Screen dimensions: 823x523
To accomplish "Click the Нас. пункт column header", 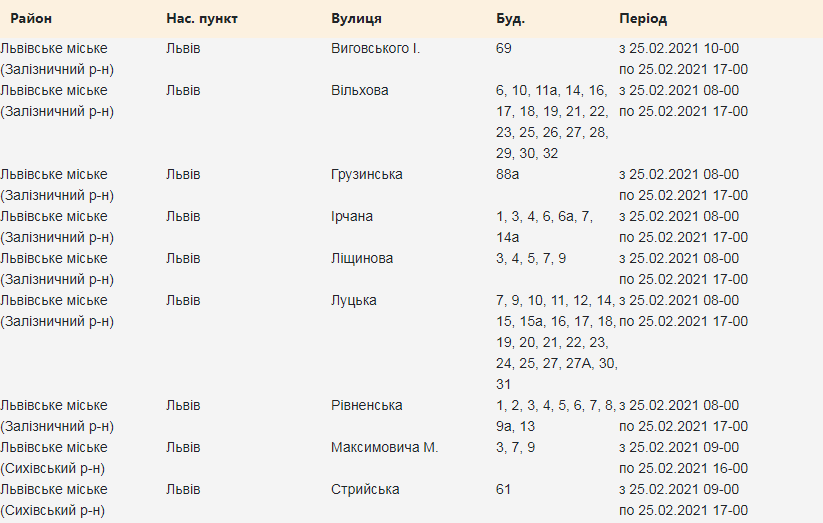I will pos(202,19).
